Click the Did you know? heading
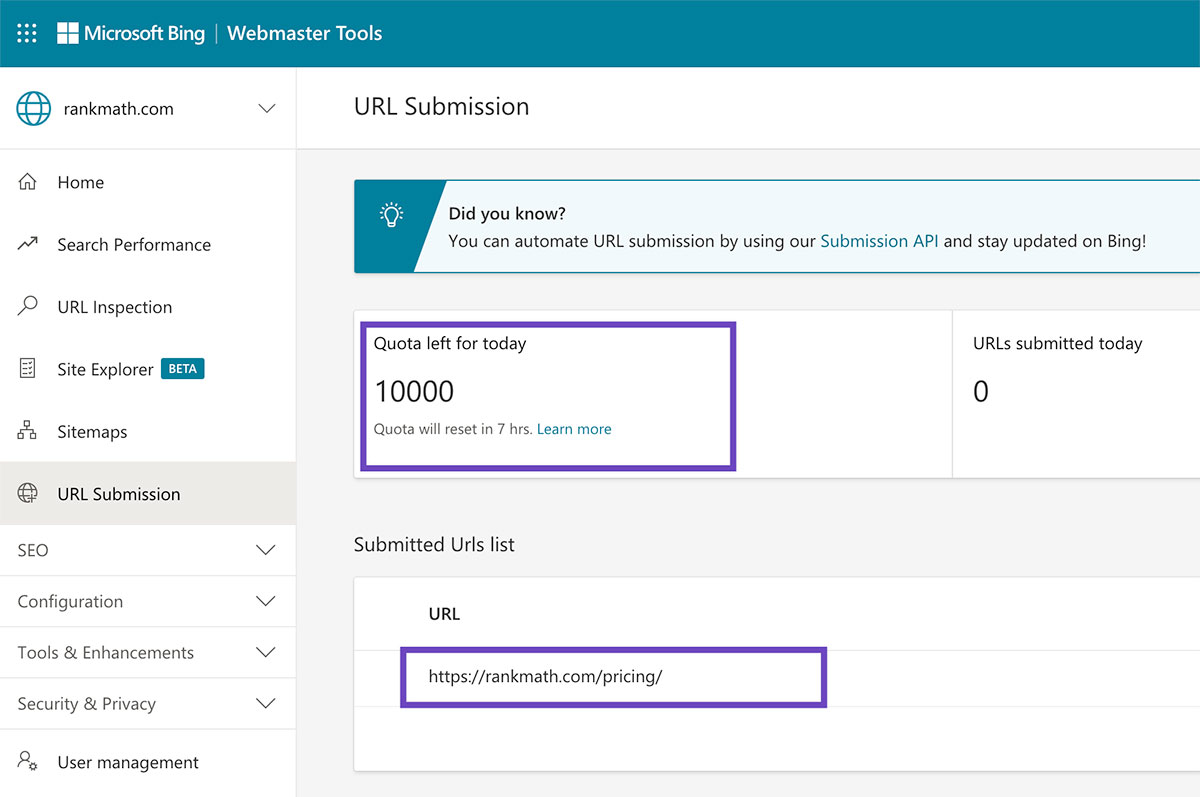The image size is (1200, 797). (x=507, y=214)
